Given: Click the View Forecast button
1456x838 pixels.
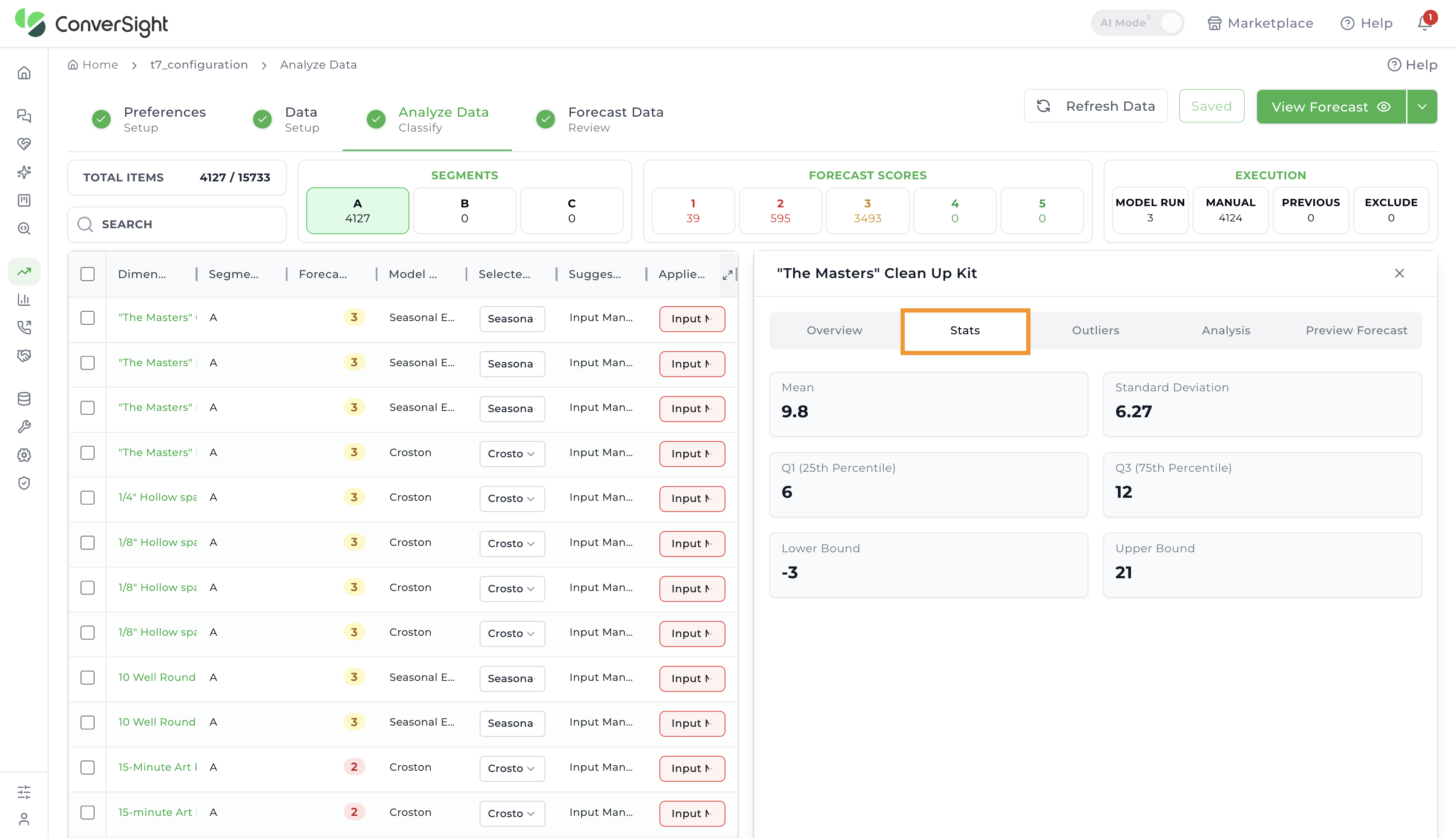Looking at the screenshot, I should click(1330, 106).
